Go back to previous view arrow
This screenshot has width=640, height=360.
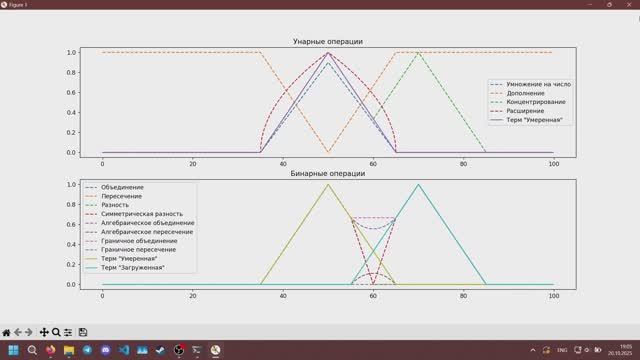point(18,333)
